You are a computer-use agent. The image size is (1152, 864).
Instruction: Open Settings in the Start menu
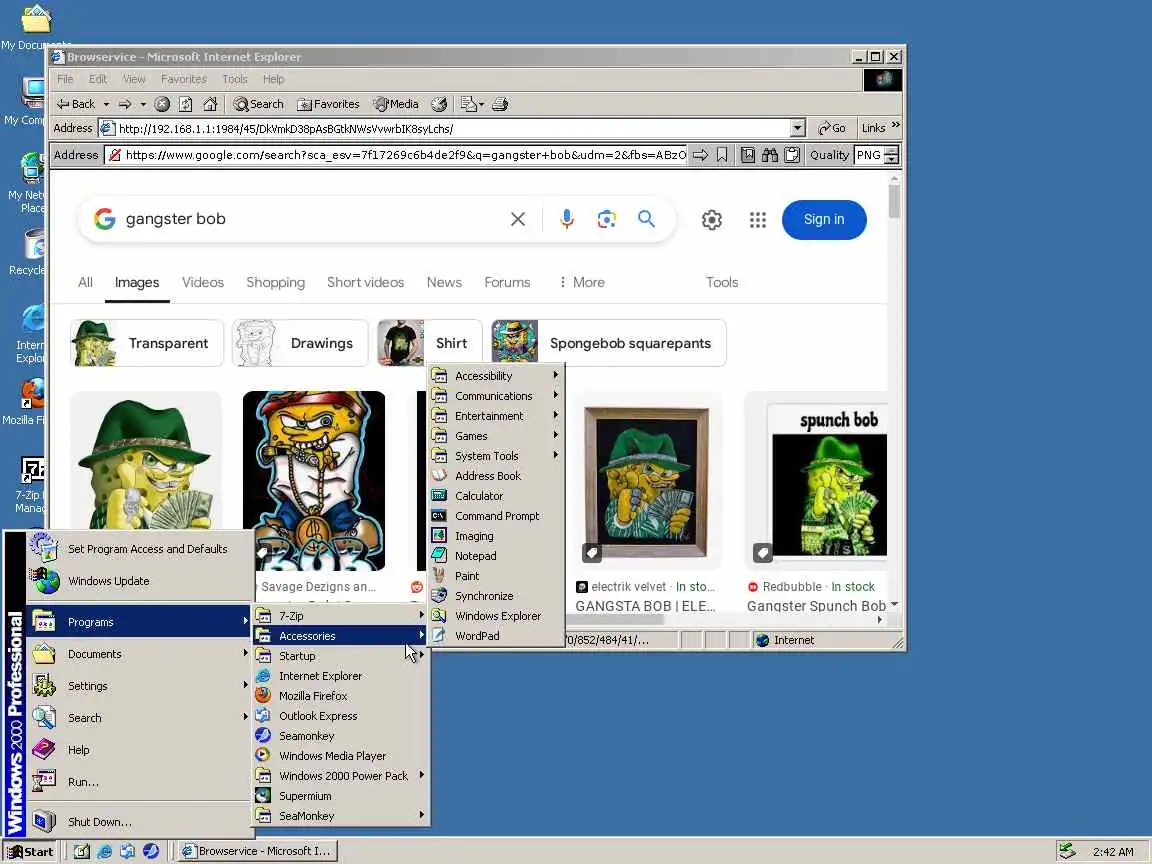click(140, 685)
